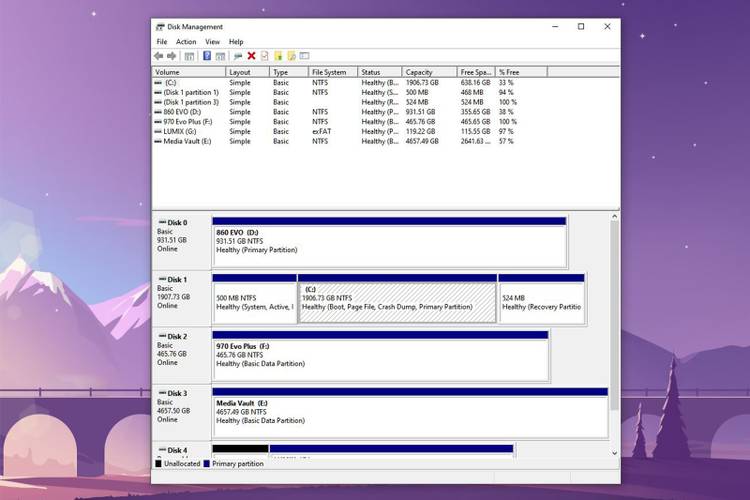
Task: Open the View menu
Action: point(212,42)
